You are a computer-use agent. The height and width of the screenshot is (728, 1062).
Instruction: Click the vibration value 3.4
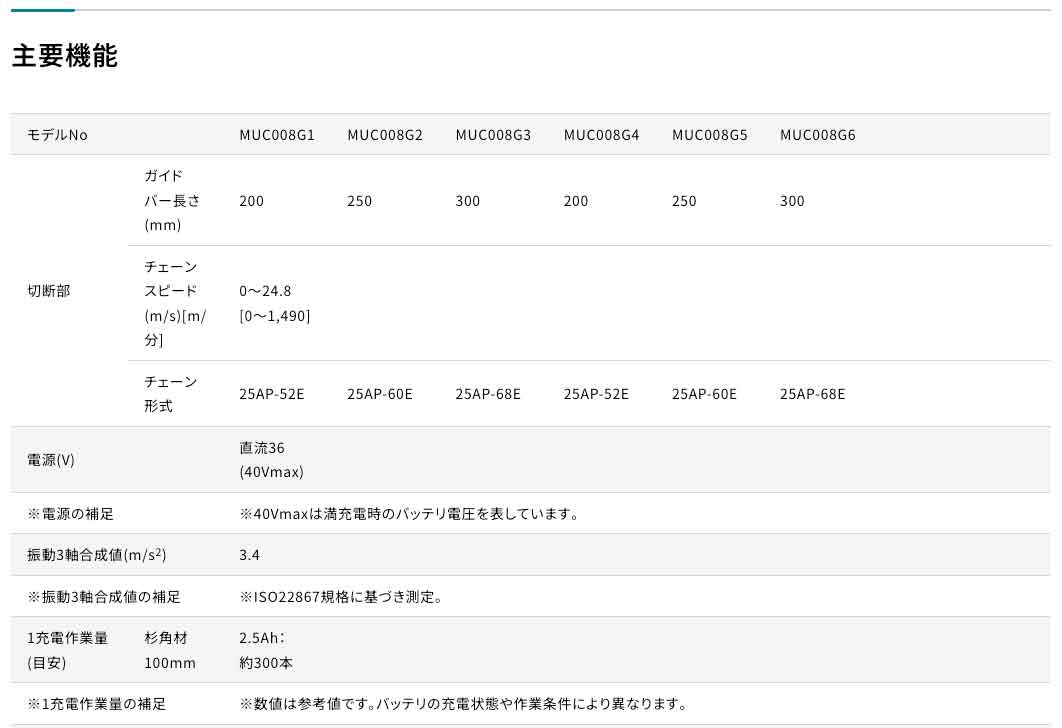click(x=249, y=555)
